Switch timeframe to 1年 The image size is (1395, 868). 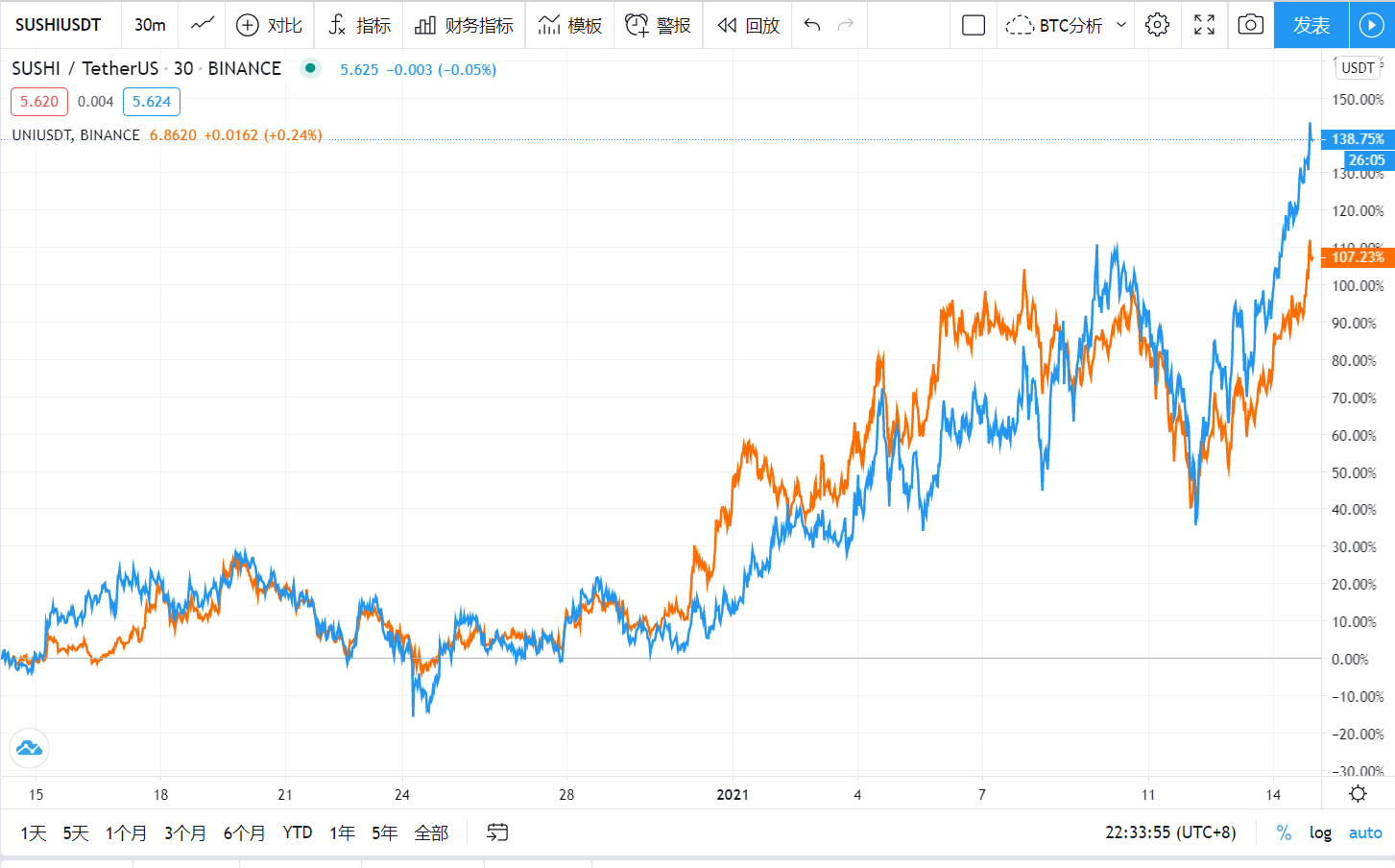(x=342, y=832)
